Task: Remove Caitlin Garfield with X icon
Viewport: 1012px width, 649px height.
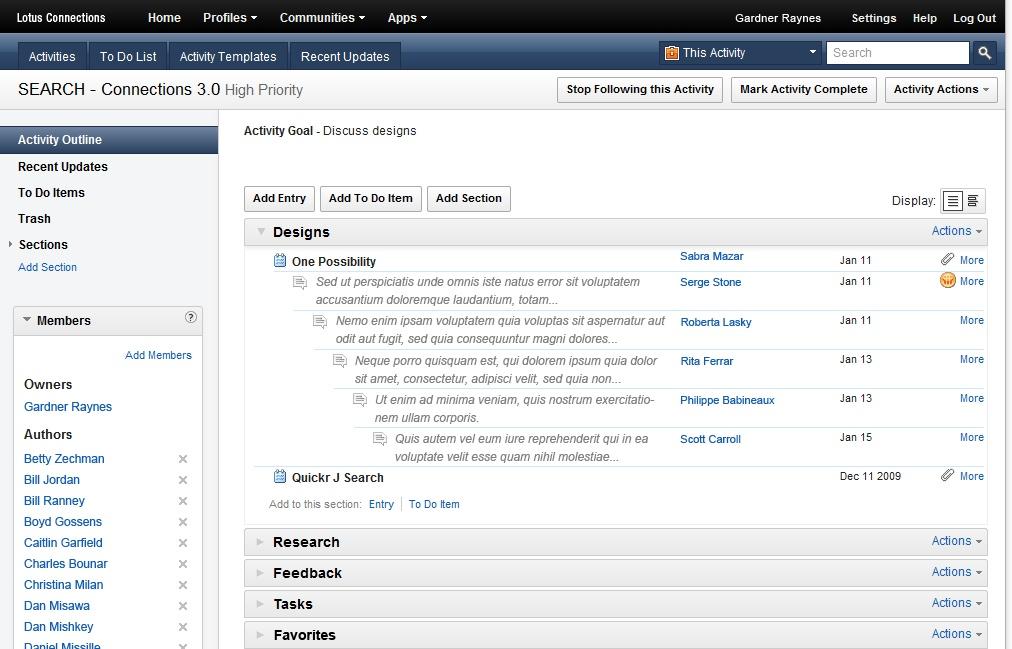Action: coord(183,543)
